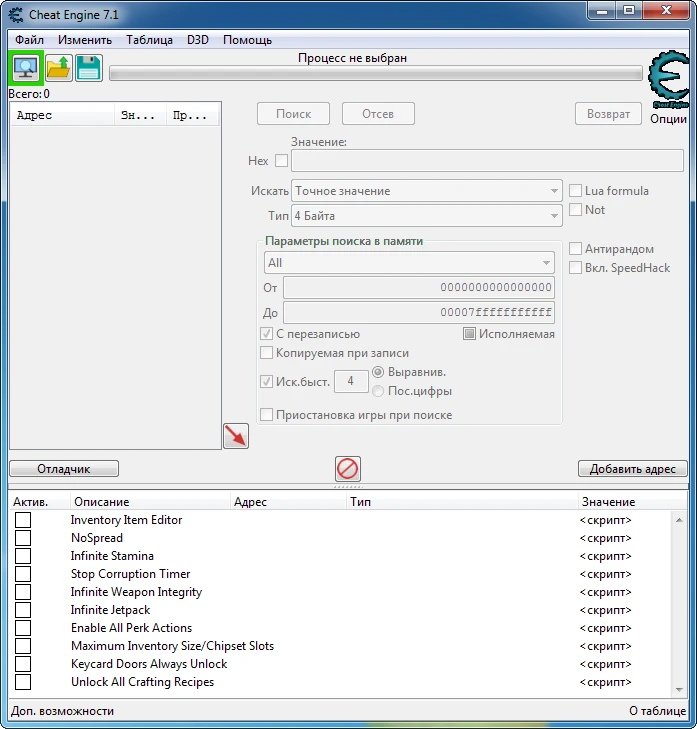
Task: Click the Адрес column header in results
Action: coord(62,115)
